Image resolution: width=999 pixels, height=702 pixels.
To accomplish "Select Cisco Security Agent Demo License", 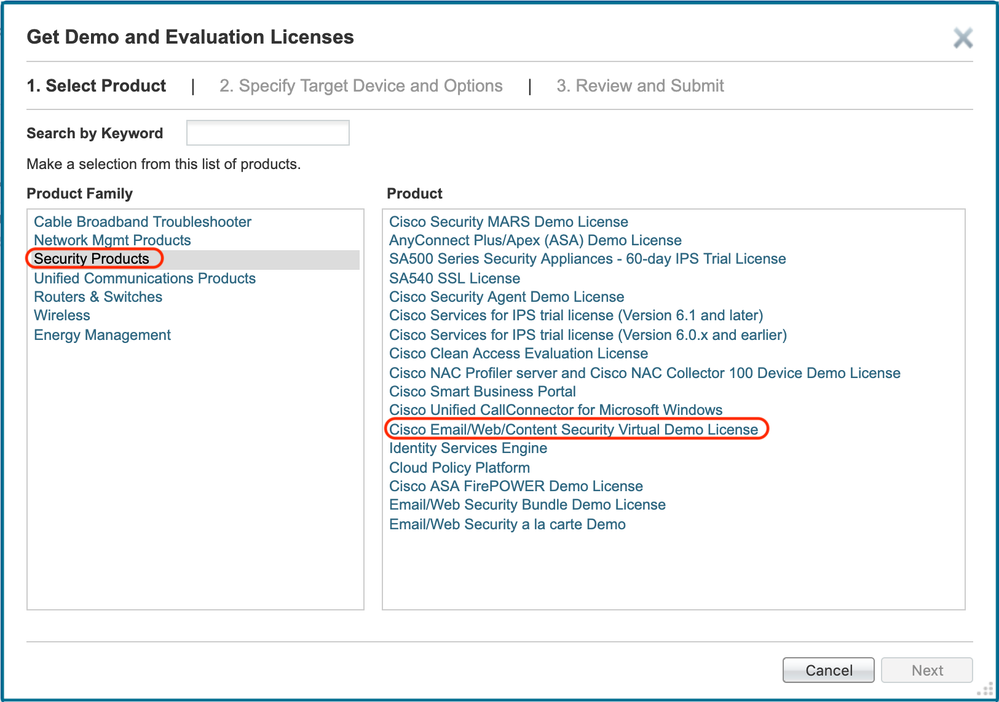I will pyautogui.click(x=507, y=297).
